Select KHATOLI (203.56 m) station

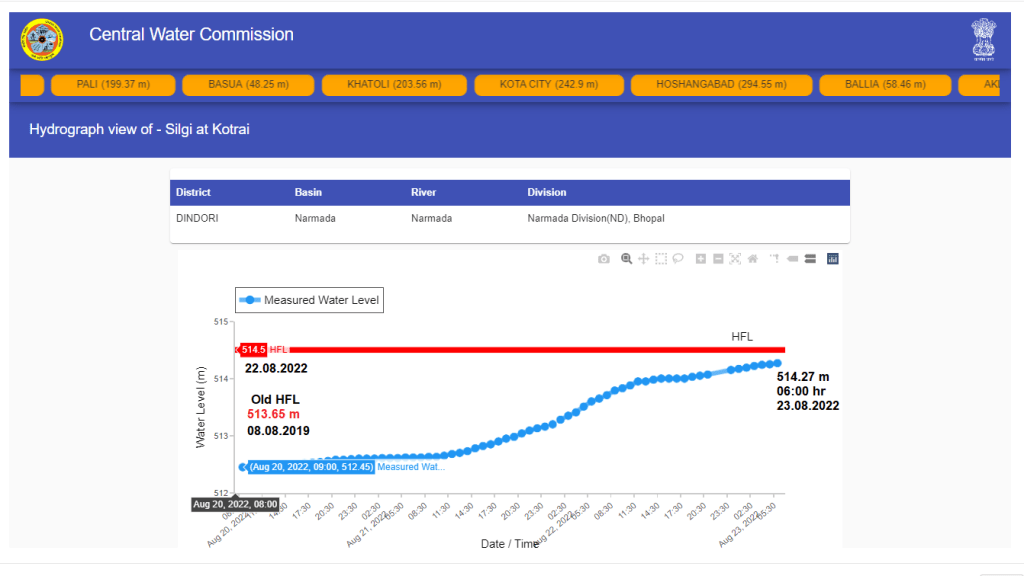[x=394, y=85]
